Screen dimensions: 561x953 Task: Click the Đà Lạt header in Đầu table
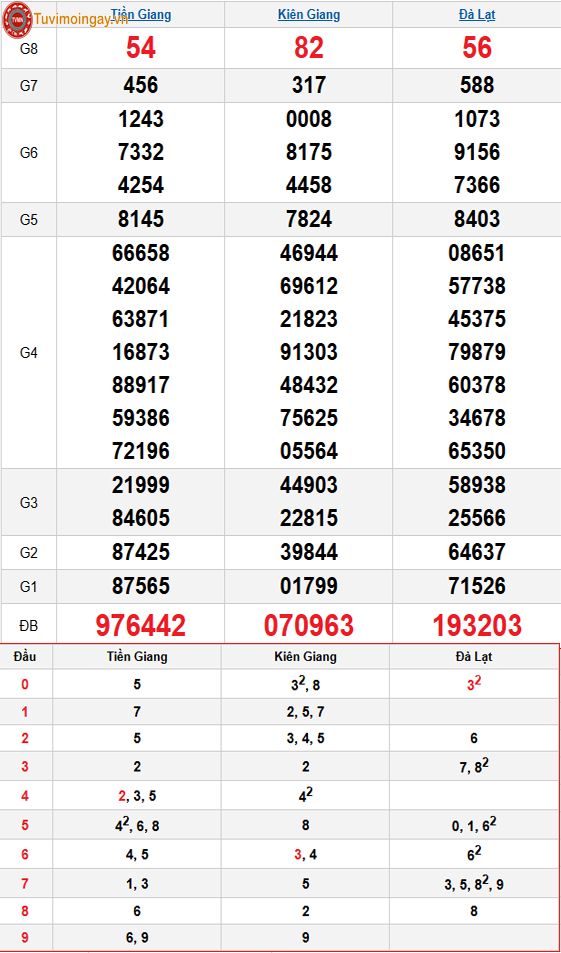coord(473,656)
